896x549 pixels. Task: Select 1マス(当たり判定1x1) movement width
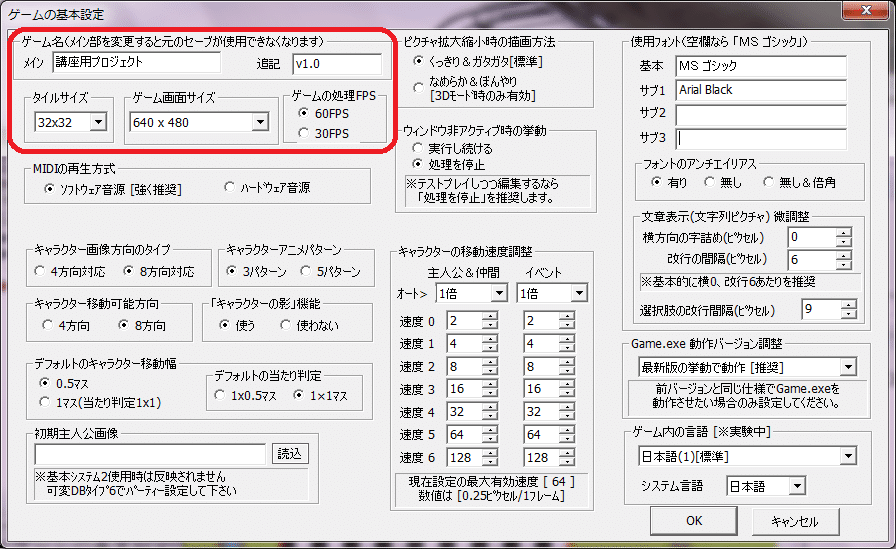[x=45, y=402]
